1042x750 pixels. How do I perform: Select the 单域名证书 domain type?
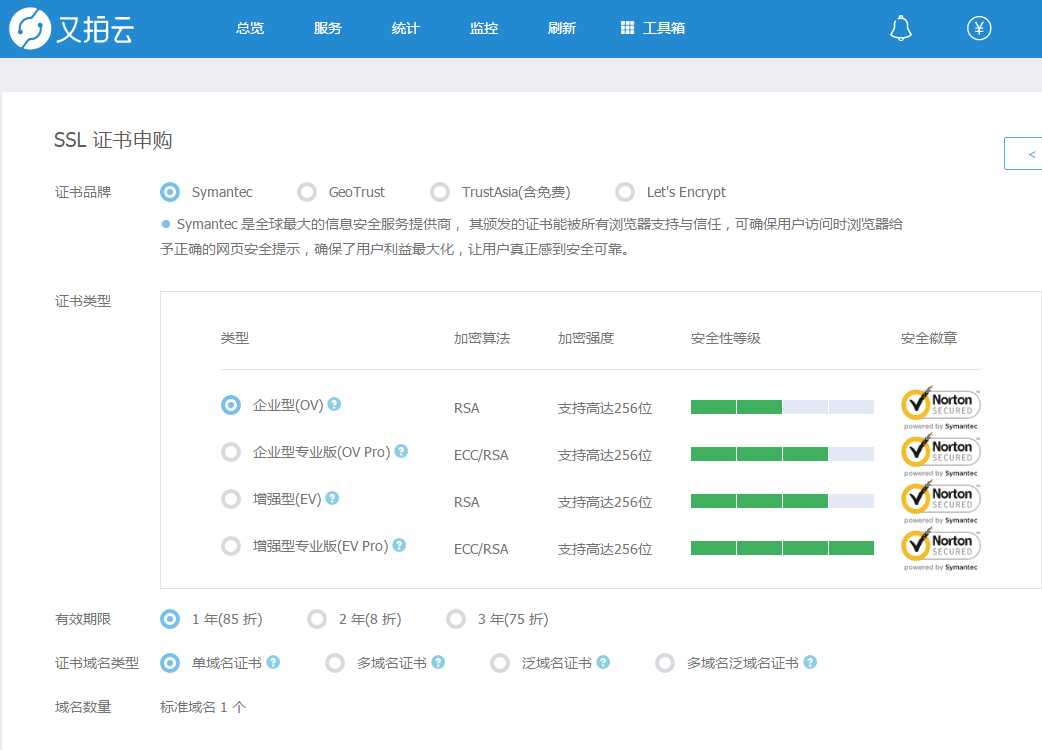click(170, 663)
